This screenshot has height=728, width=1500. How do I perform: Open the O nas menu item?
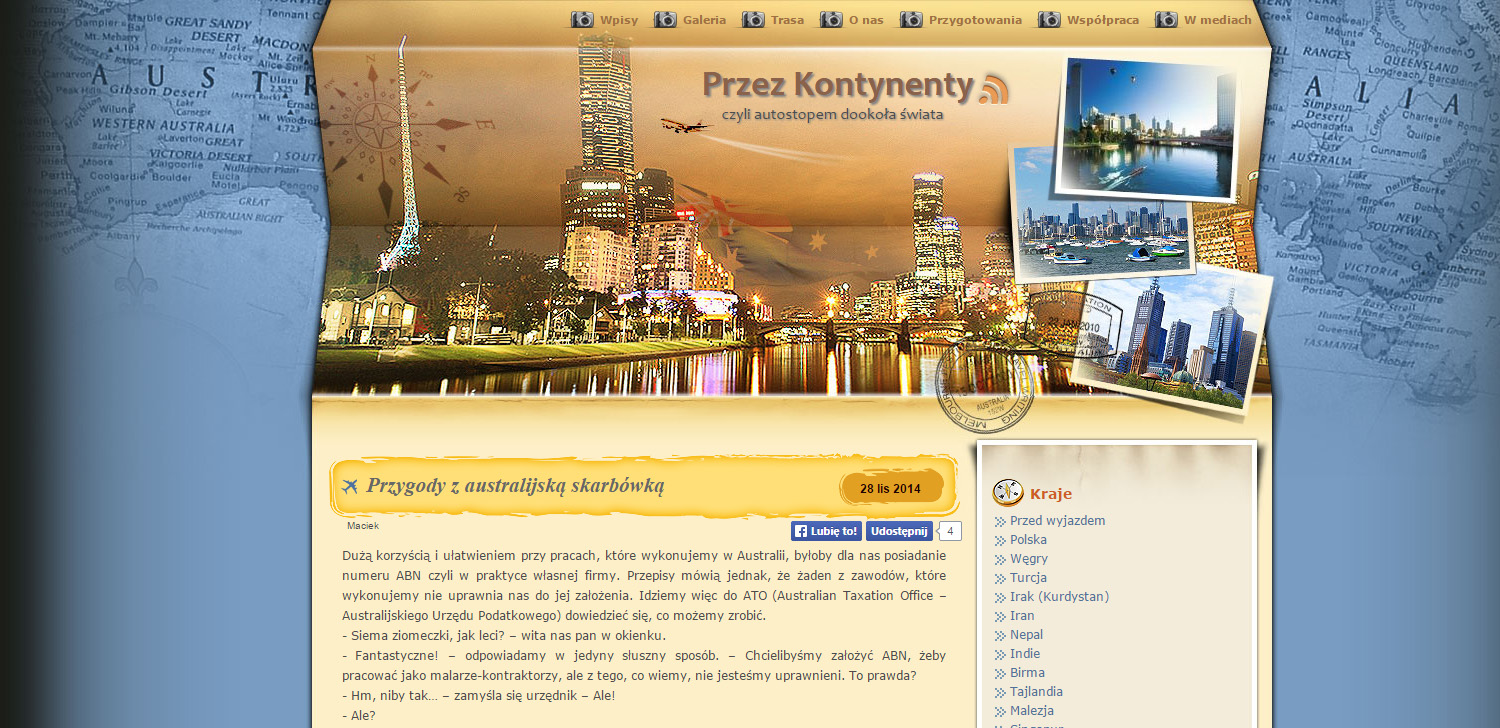tap(866, 20)
